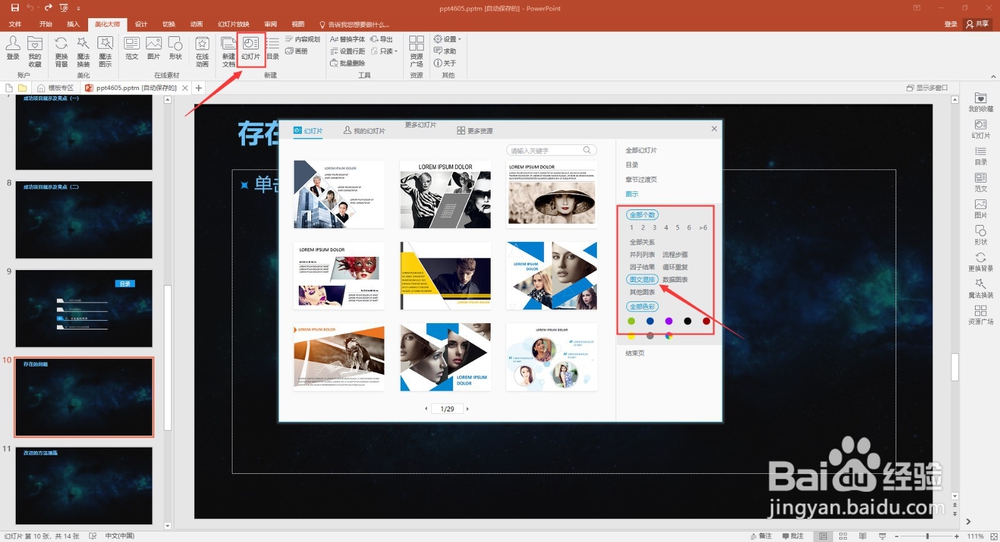
Task: Click the 告诉我您想要做什么 search box
Action: tap(355, 24)
